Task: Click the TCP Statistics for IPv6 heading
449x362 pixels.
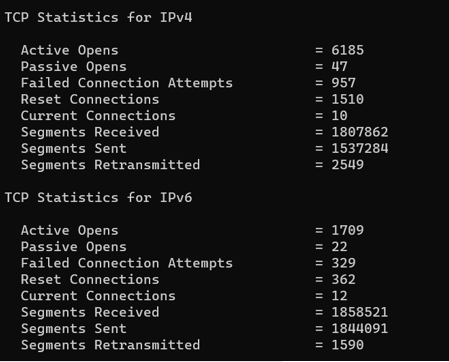Action: coord(99,198)
